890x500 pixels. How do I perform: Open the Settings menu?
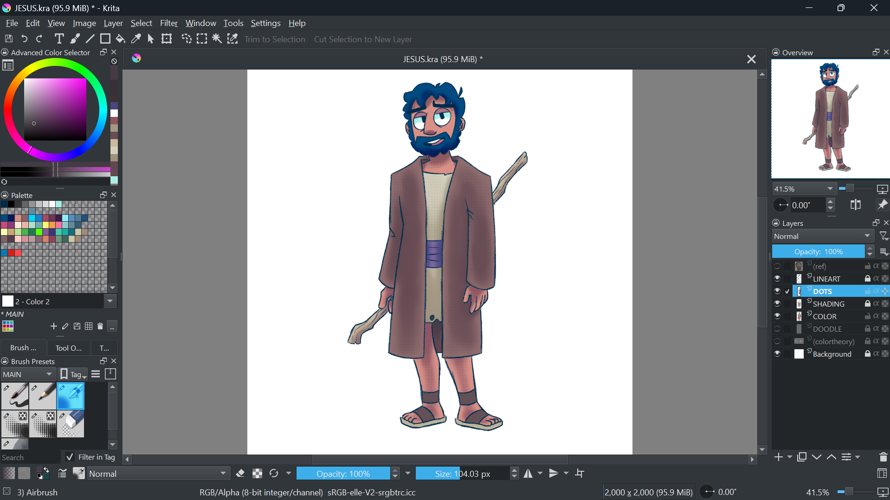[x=265, y=23]
